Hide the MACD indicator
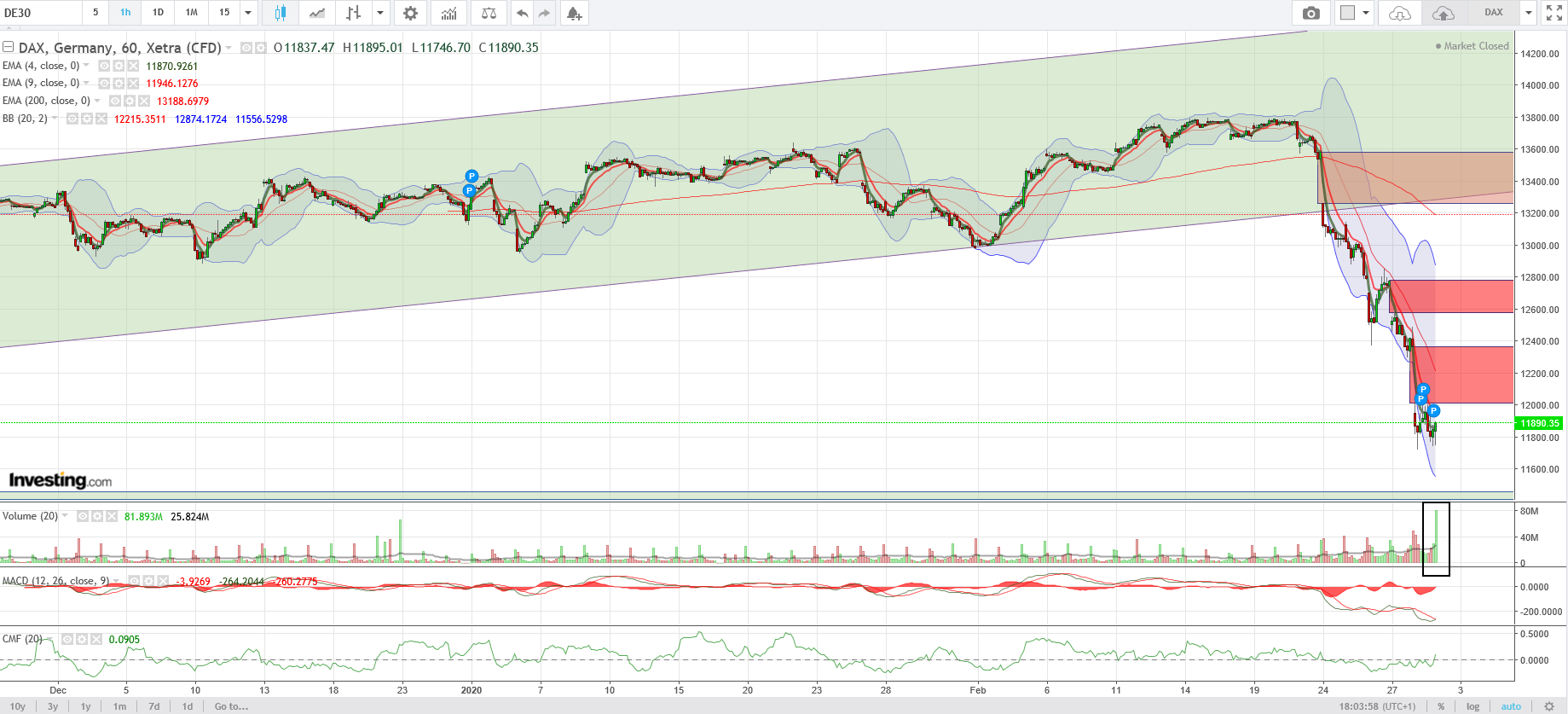The width and height of the screenshot is (1568, 714). [x=134, y=581]
